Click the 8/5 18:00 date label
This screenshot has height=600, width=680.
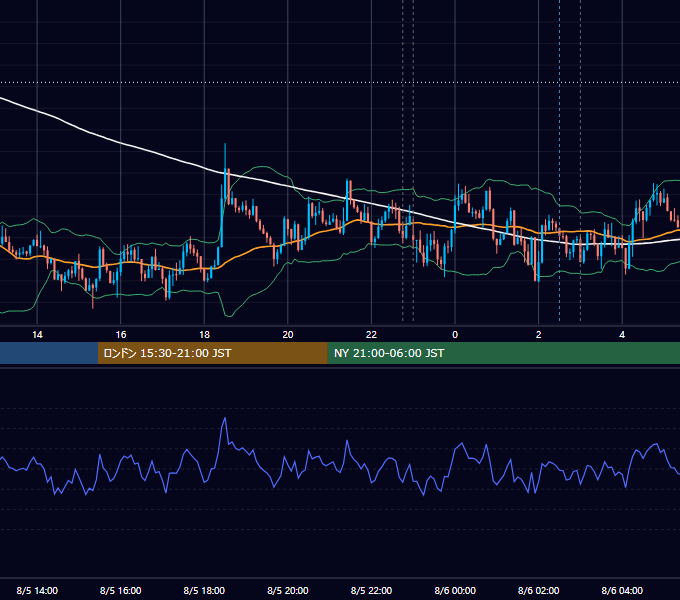[x=204, y=590]
